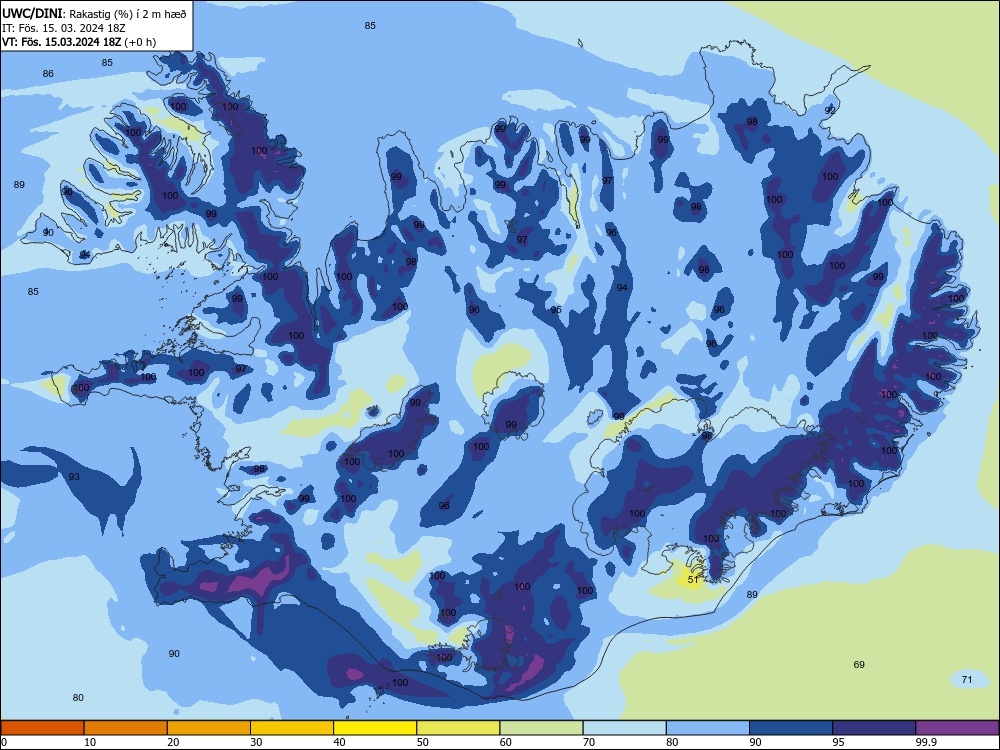Image resolution: width=1000 pixels, height=750 pixels.
Task: Click the '92' value at the northeast peninsula
Action: 830,110
